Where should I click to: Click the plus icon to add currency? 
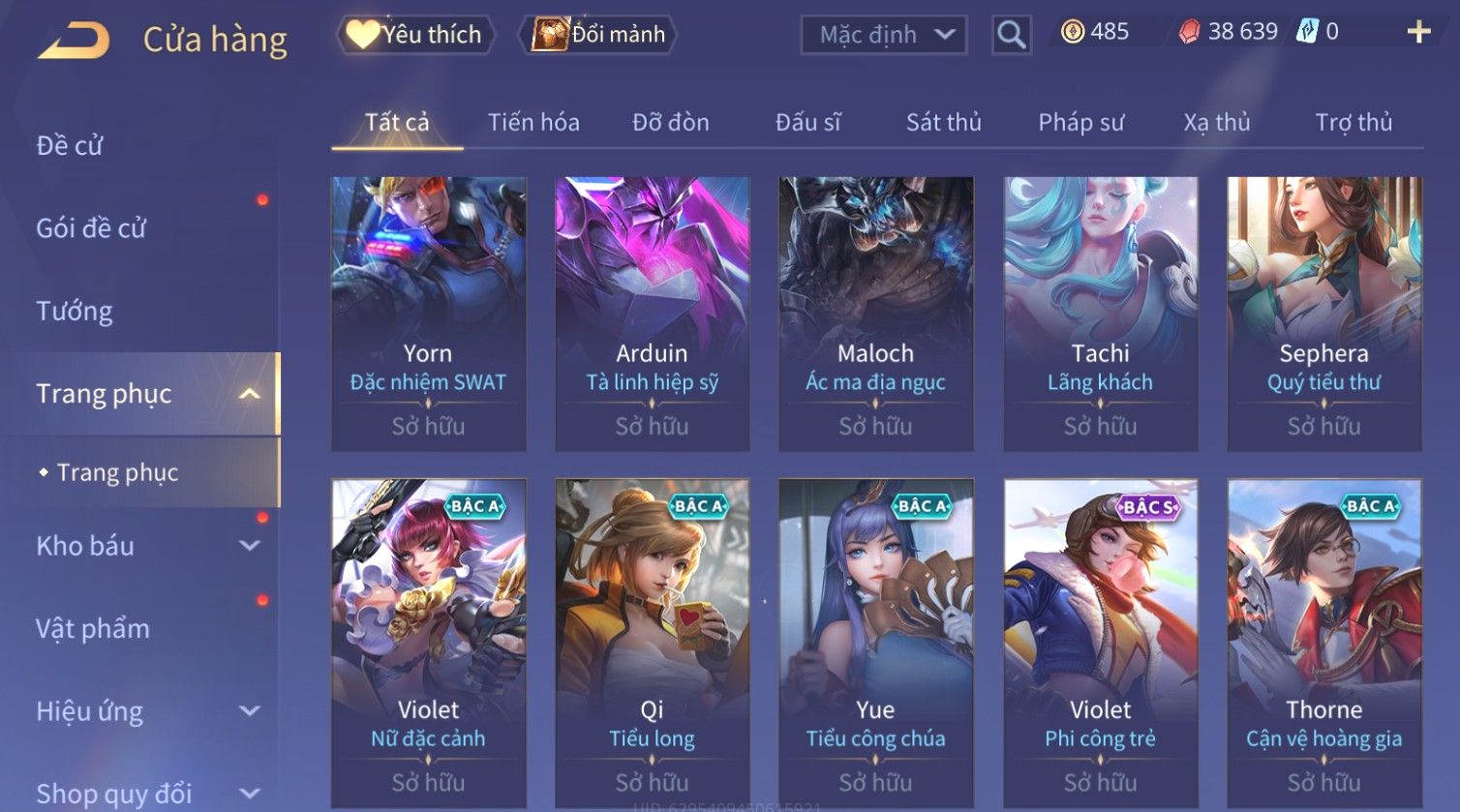(1418, 33)
